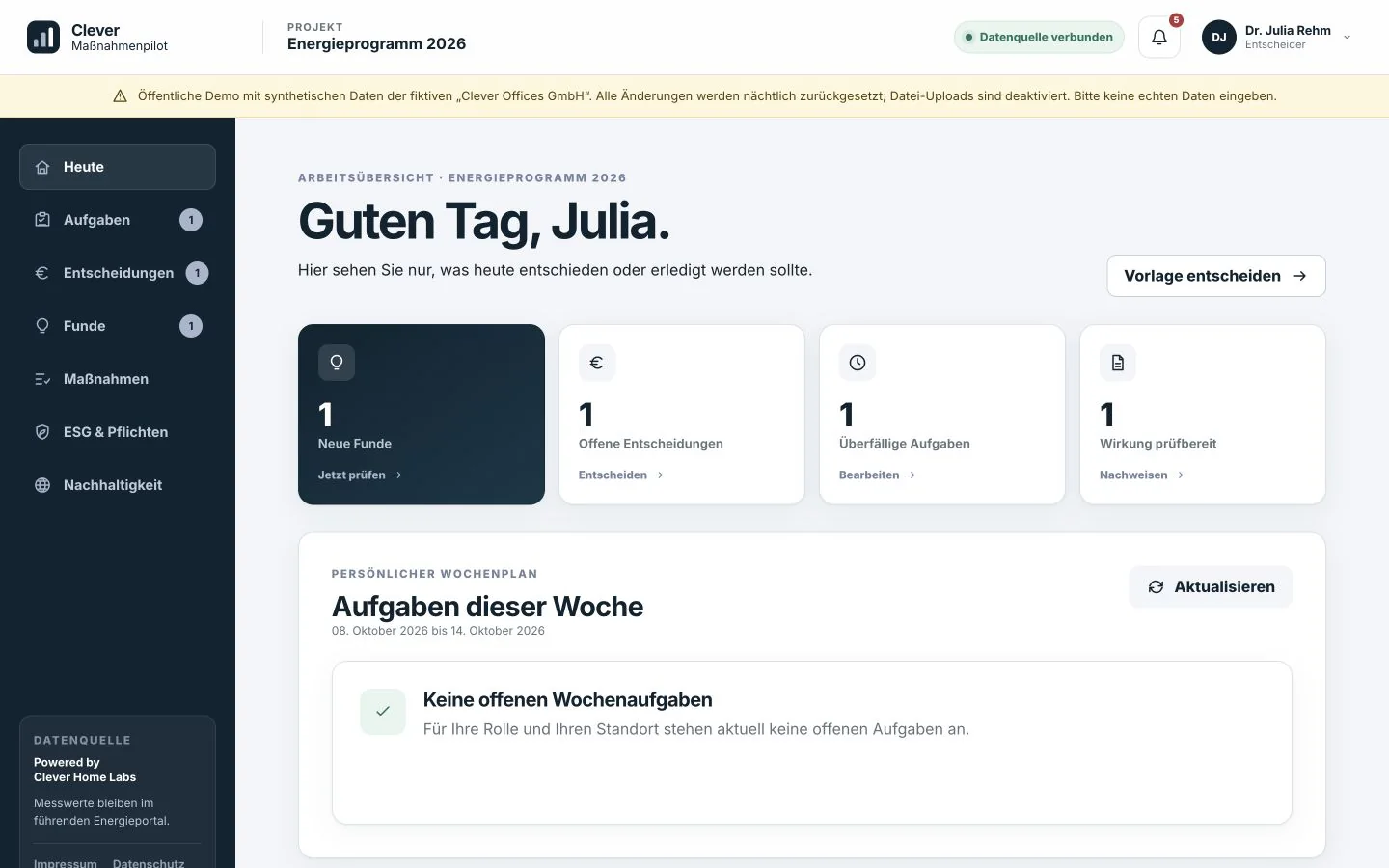The image size is (1389, 868).
Task: Open Entscheidungen in the sidebar
Action: click(x=118, y=273)
